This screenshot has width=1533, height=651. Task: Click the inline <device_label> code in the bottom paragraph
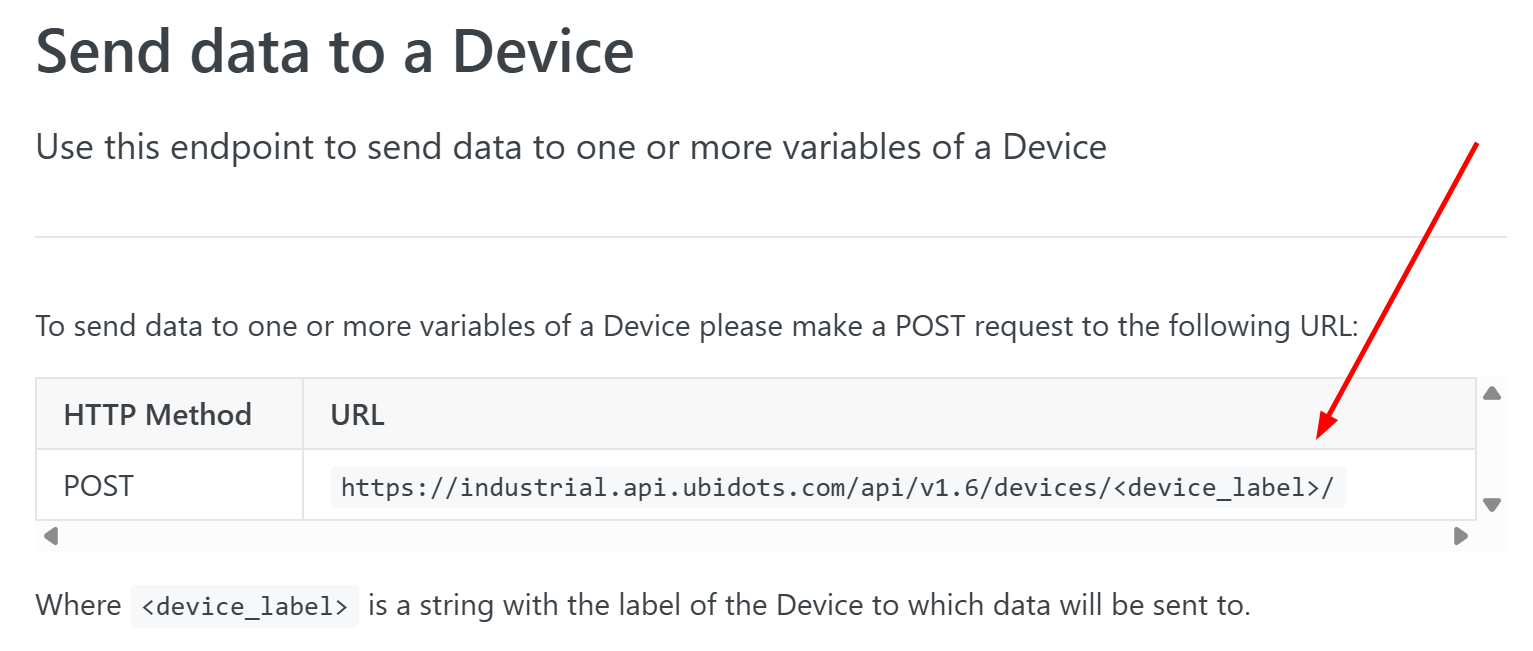(x=244, y=606)
